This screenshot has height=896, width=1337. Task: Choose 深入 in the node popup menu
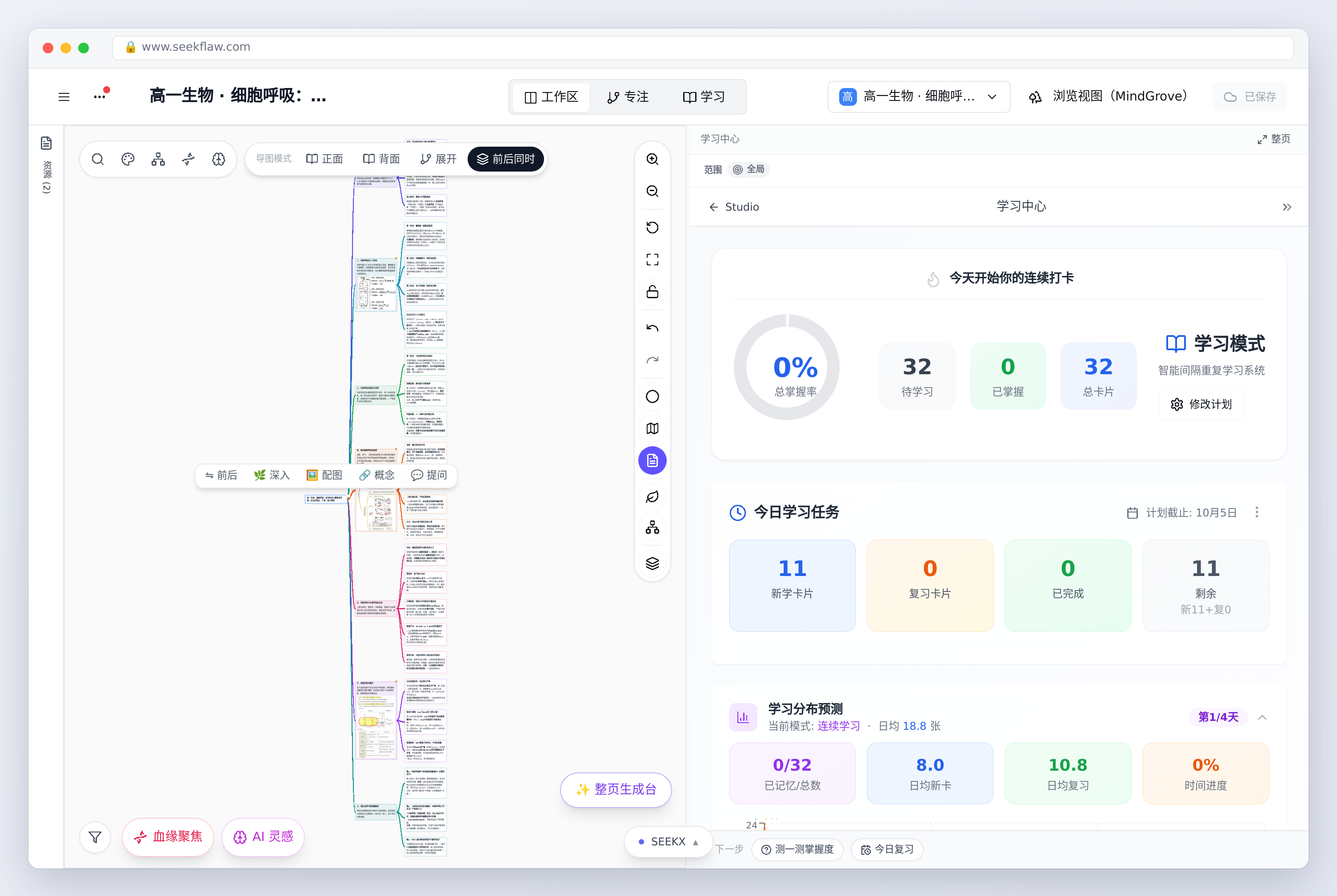point(272,476)
